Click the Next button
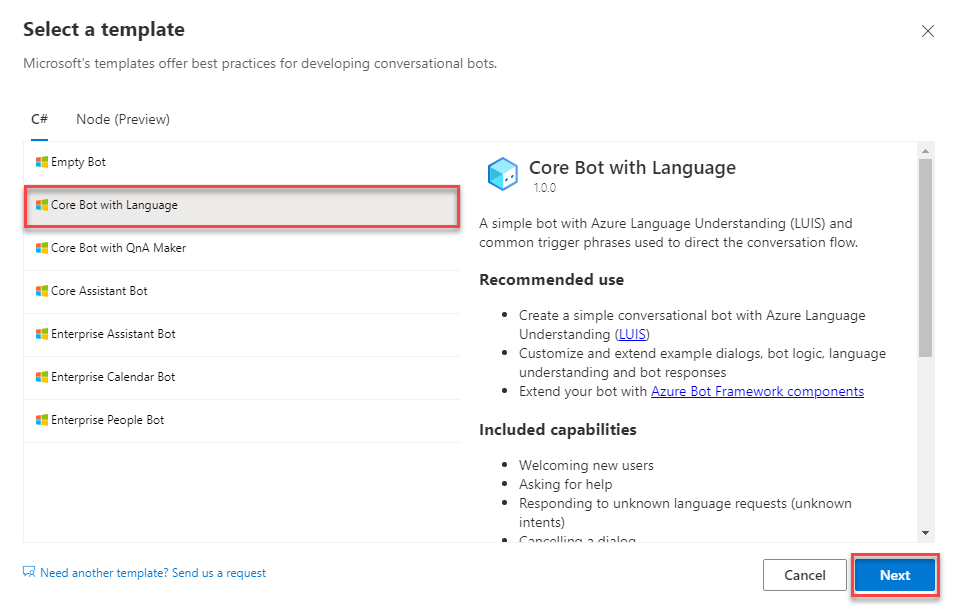The height and width of the screenshot is (615, 957). 895,575
